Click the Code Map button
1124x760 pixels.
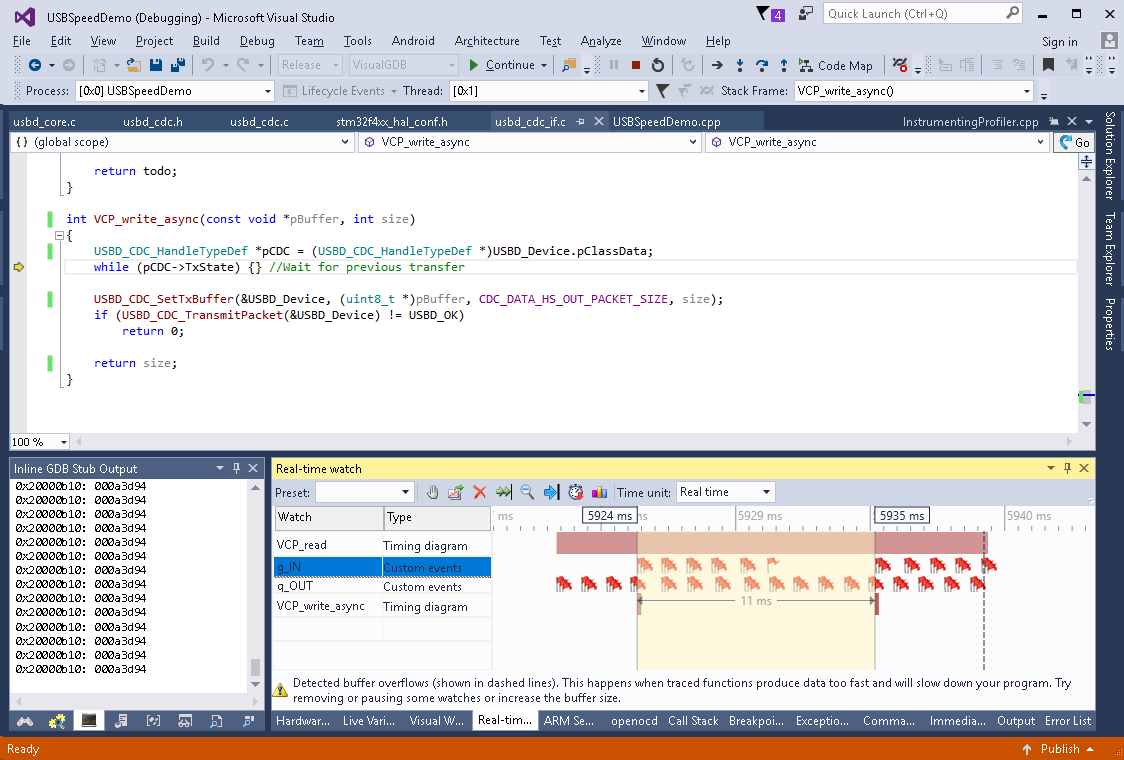click(836, 65)
